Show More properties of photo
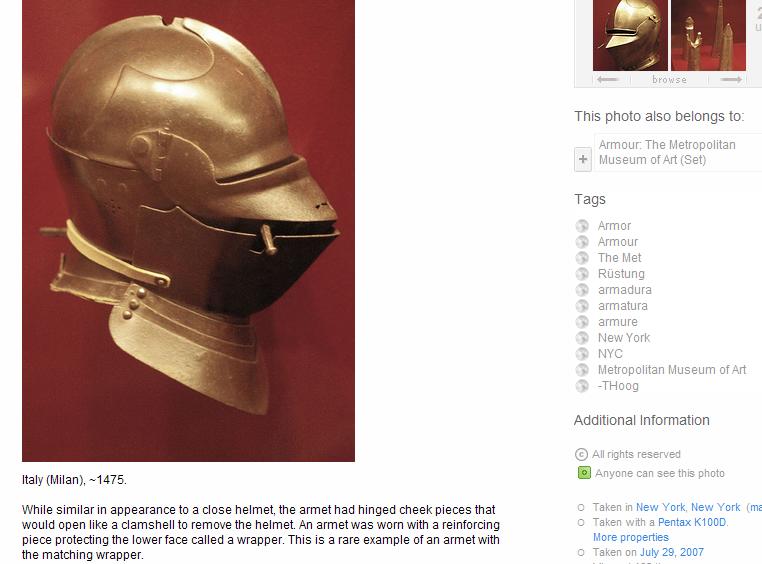The width and height of the screenshot is (762, 564). [630, 537]
